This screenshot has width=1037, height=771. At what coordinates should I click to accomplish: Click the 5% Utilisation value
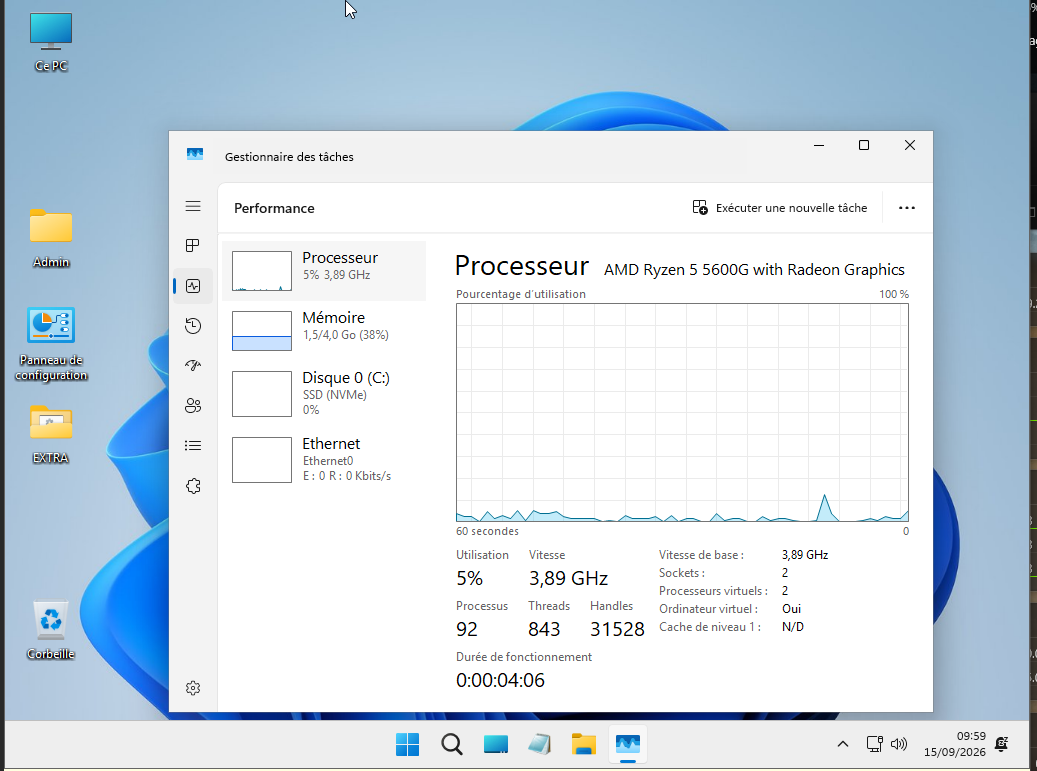click(470, 579)
